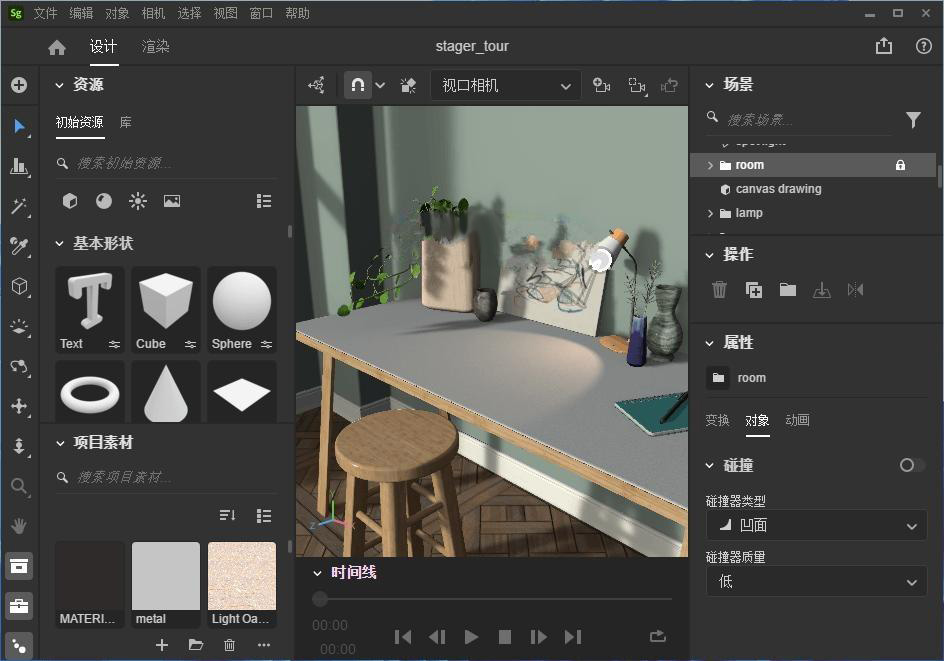Switch to the 动画 tab in properties
944x661 pixels.
797,420
